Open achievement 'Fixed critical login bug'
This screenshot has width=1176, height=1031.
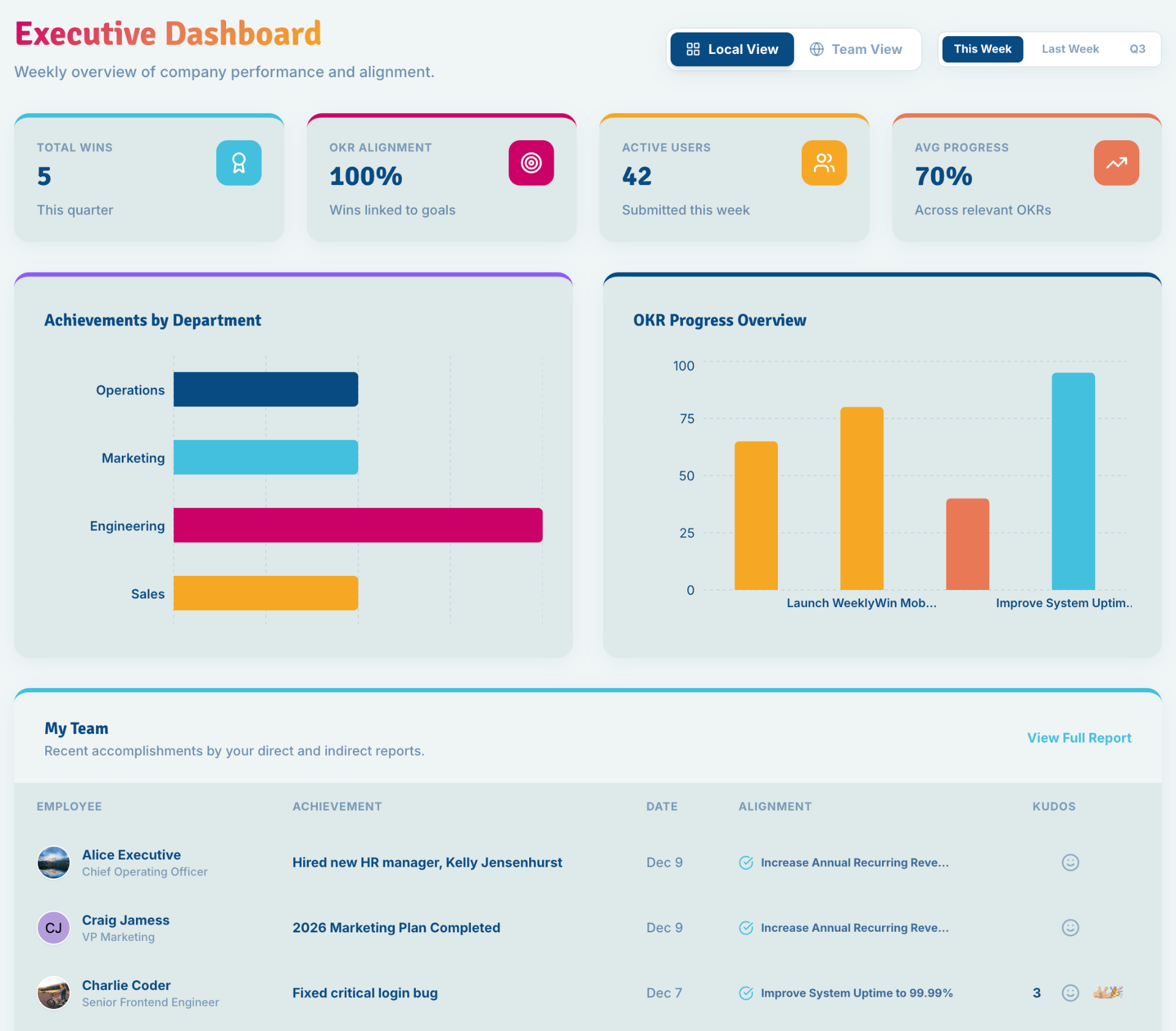(x=365, y=993)
